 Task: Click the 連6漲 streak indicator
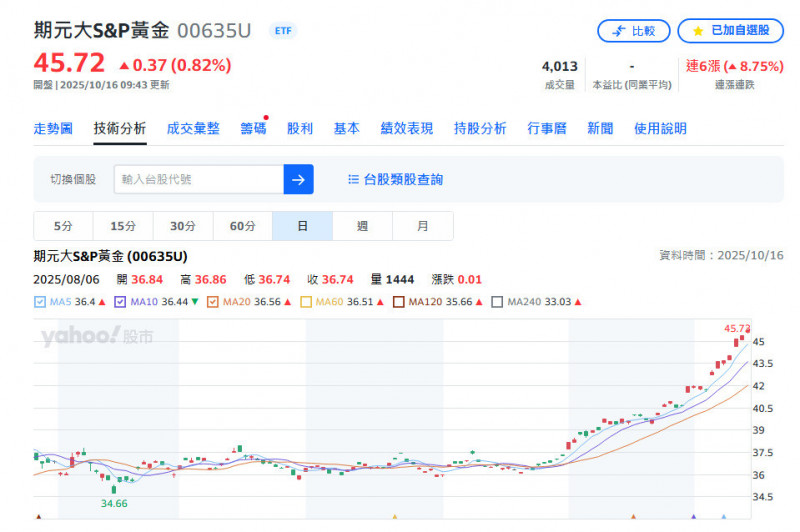pyautogui.click(x=734, y=66)
